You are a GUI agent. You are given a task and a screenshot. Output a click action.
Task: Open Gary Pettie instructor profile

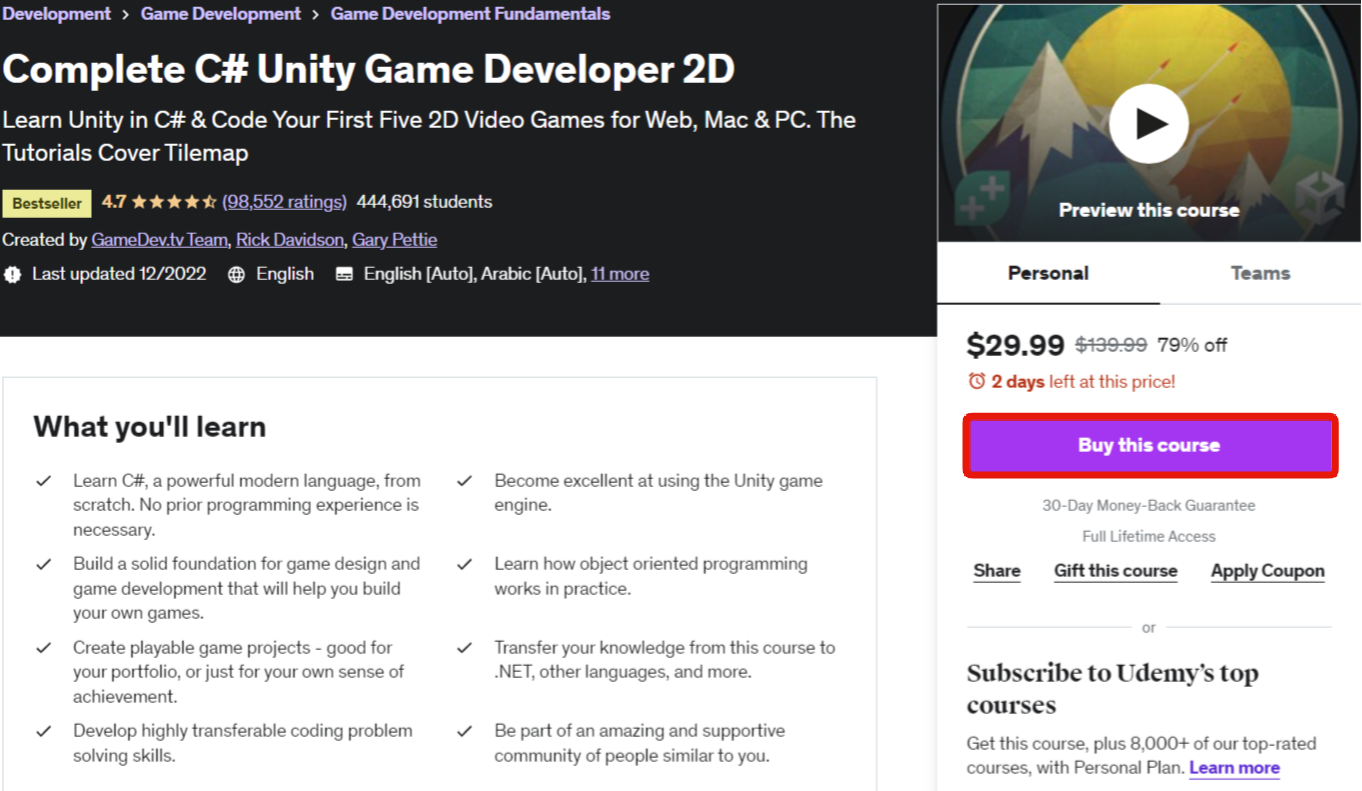tap(394, 240)
